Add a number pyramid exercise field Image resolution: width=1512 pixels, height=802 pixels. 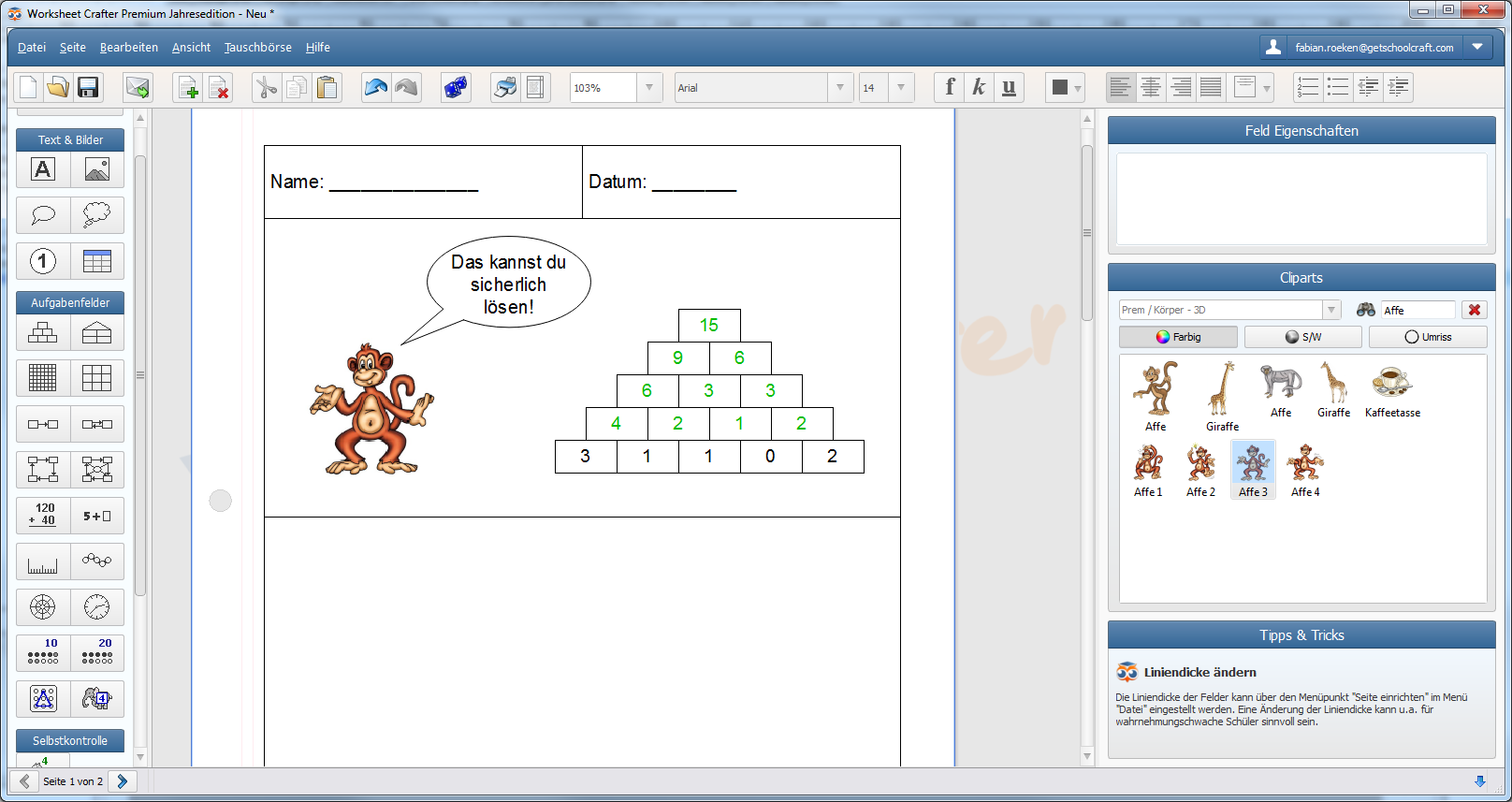click(43, 332)
